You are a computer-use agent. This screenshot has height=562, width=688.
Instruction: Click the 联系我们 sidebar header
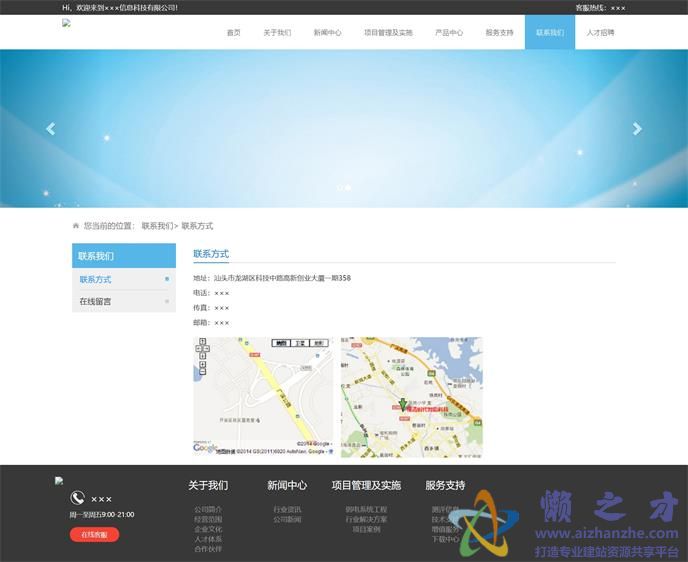124,256
